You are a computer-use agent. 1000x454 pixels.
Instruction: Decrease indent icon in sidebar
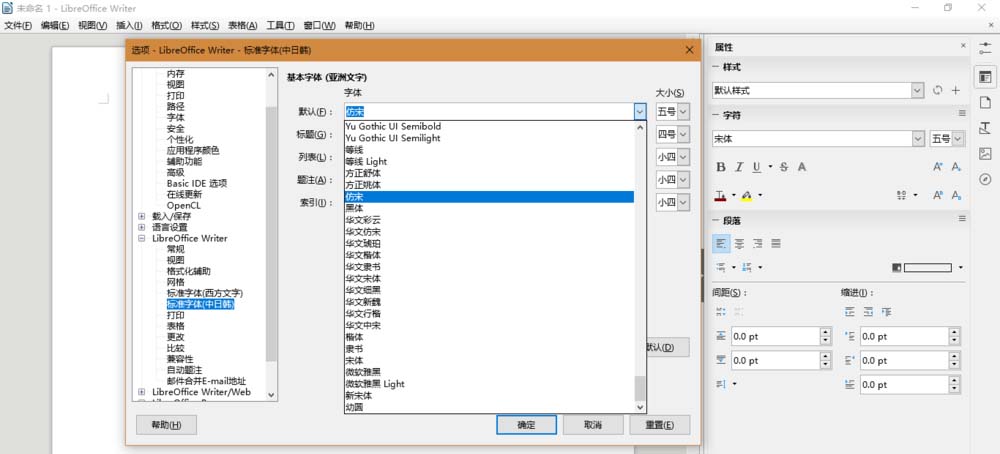click(x=868, y=312)
